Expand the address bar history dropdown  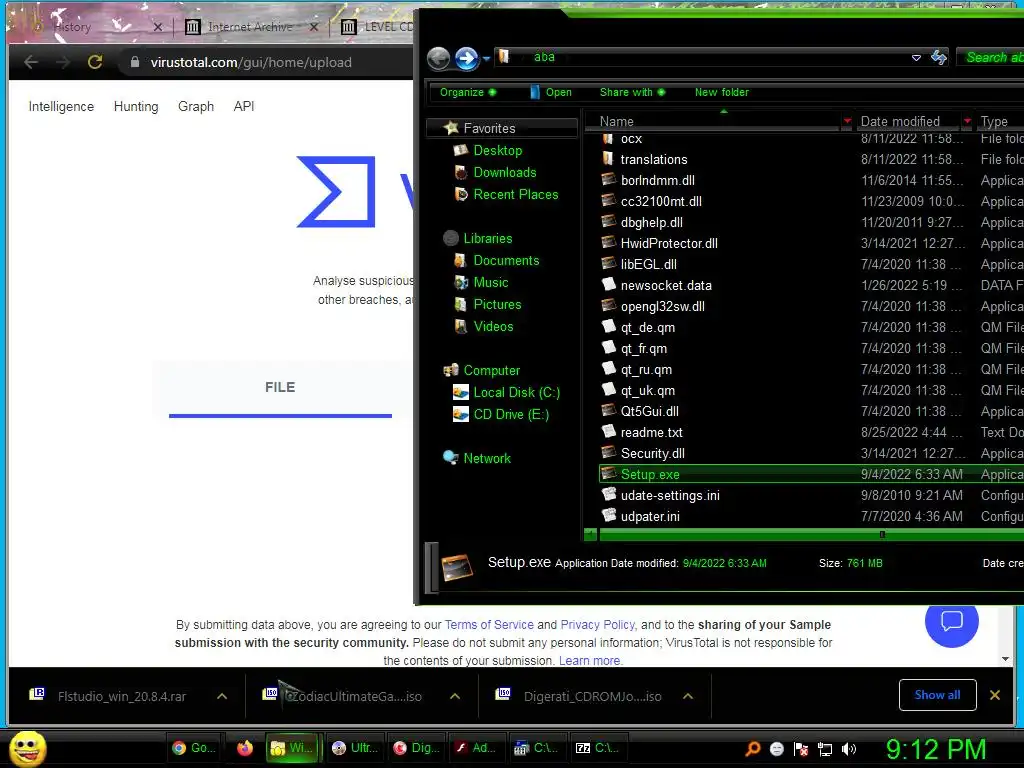click(916, 58)
